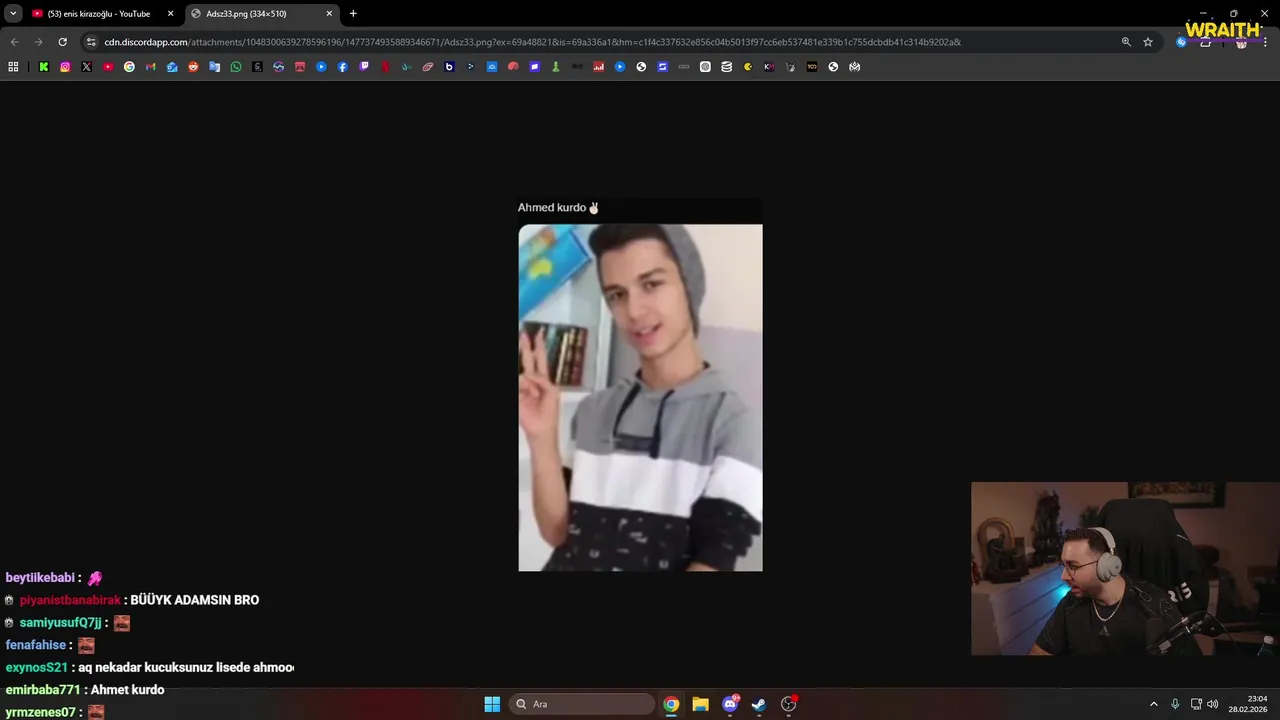The height and width of the screenshot is (720, 1280).
Task: Open the tab search dropdown arrow
Action: pos(13,14)
